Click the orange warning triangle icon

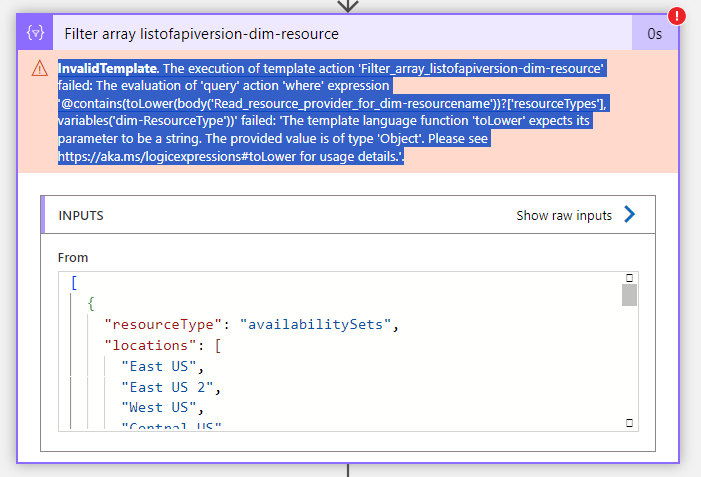point(40,68)
